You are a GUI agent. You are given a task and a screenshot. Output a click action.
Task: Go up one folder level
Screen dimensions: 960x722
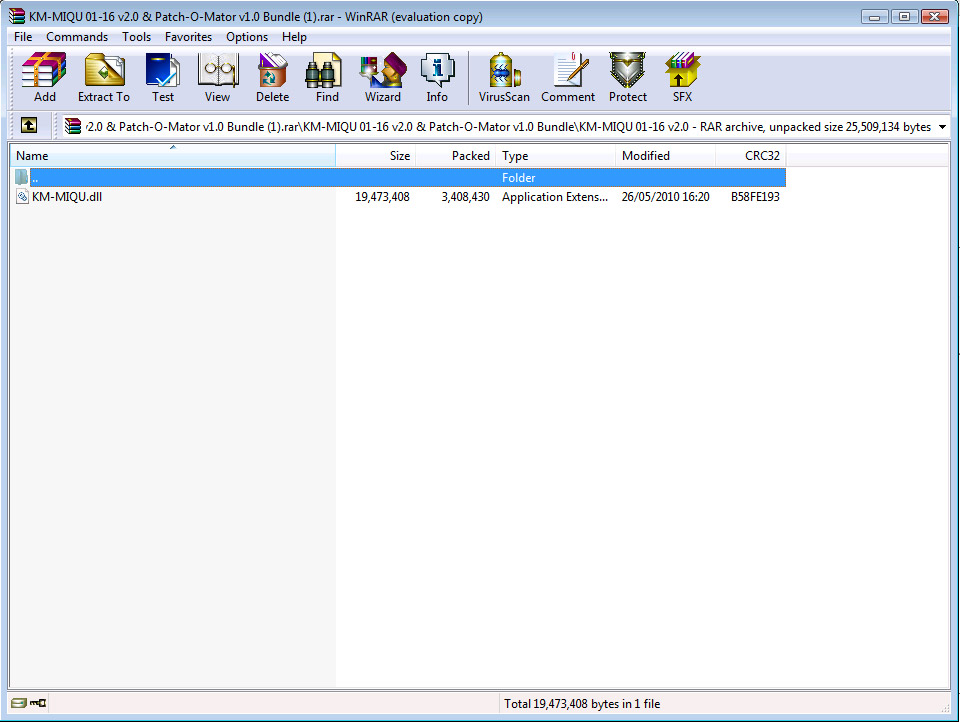click(x=29, y=126)
